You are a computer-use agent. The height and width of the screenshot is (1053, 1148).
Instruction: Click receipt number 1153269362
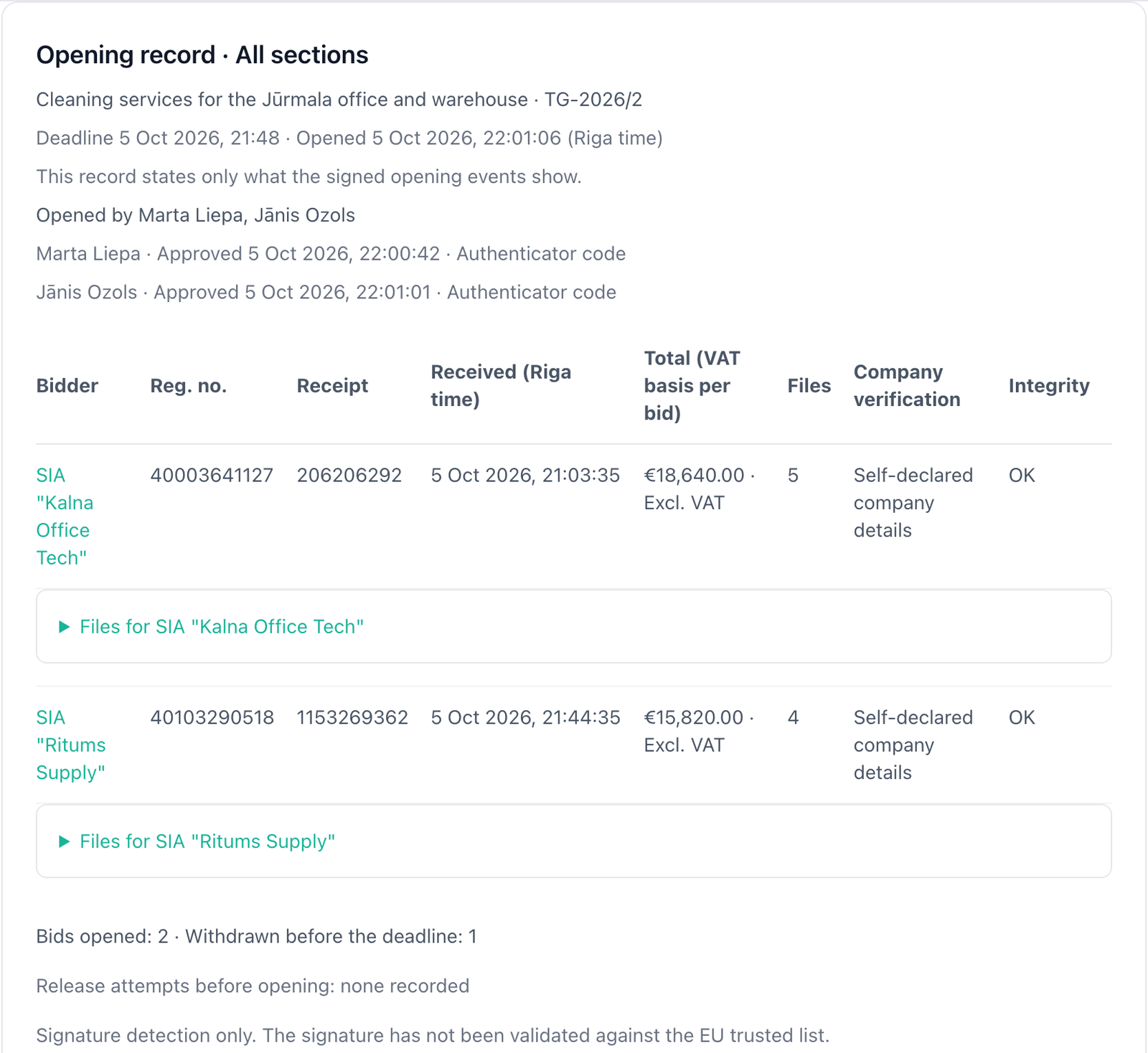pos(352,718)
